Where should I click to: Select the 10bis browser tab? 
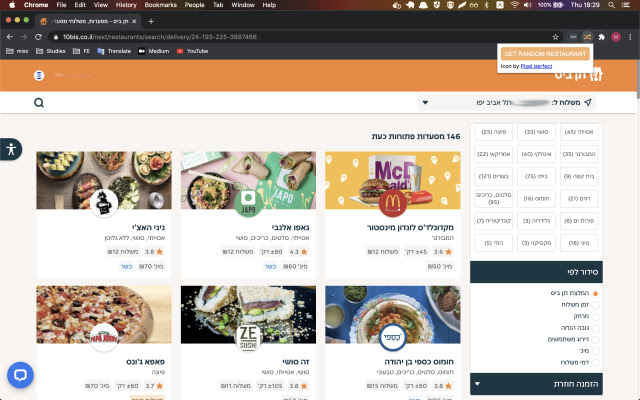89,21
